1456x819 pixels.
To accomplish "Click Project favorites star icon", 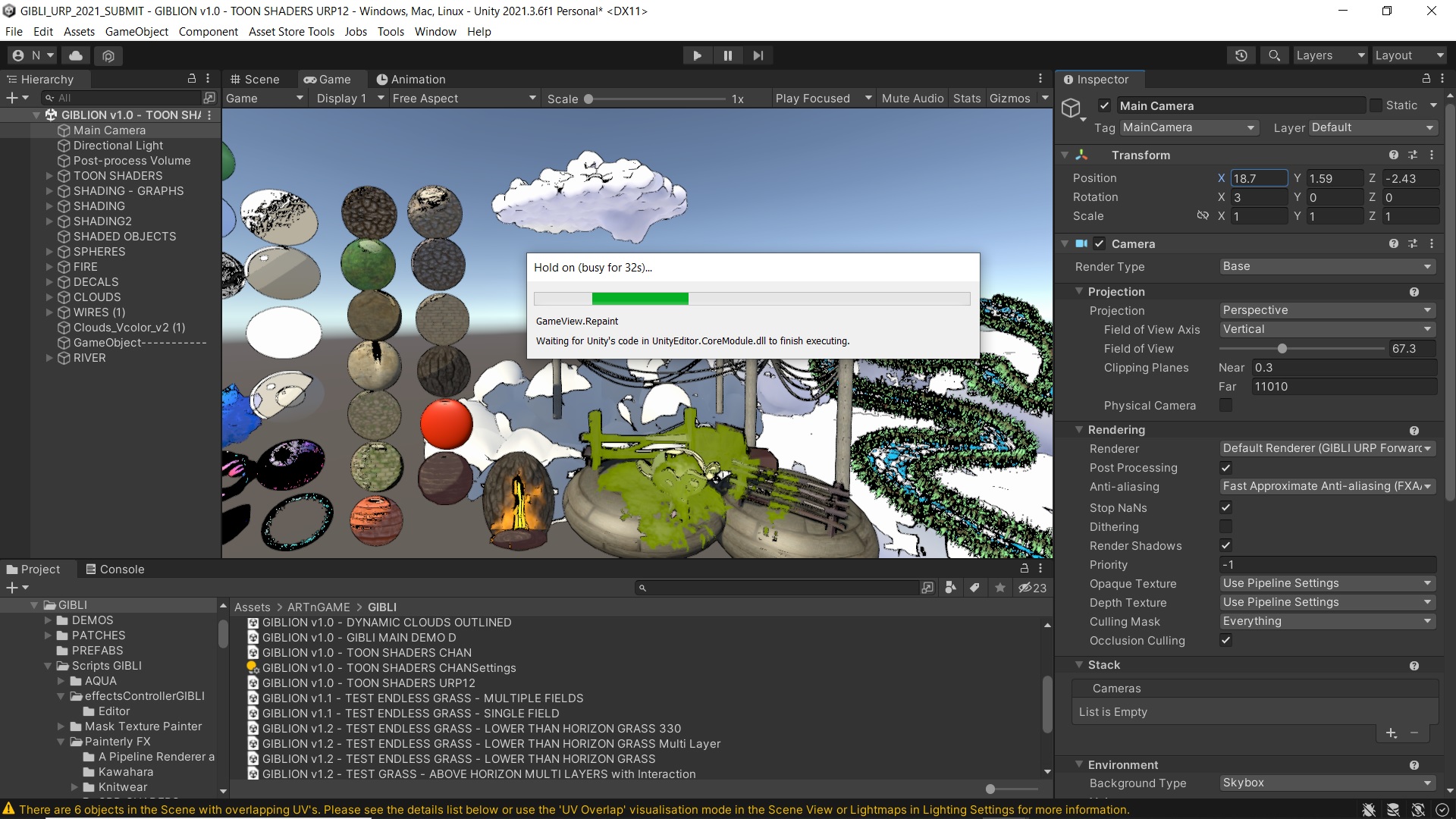I will pyautogui.click(x=1001, y=588).
